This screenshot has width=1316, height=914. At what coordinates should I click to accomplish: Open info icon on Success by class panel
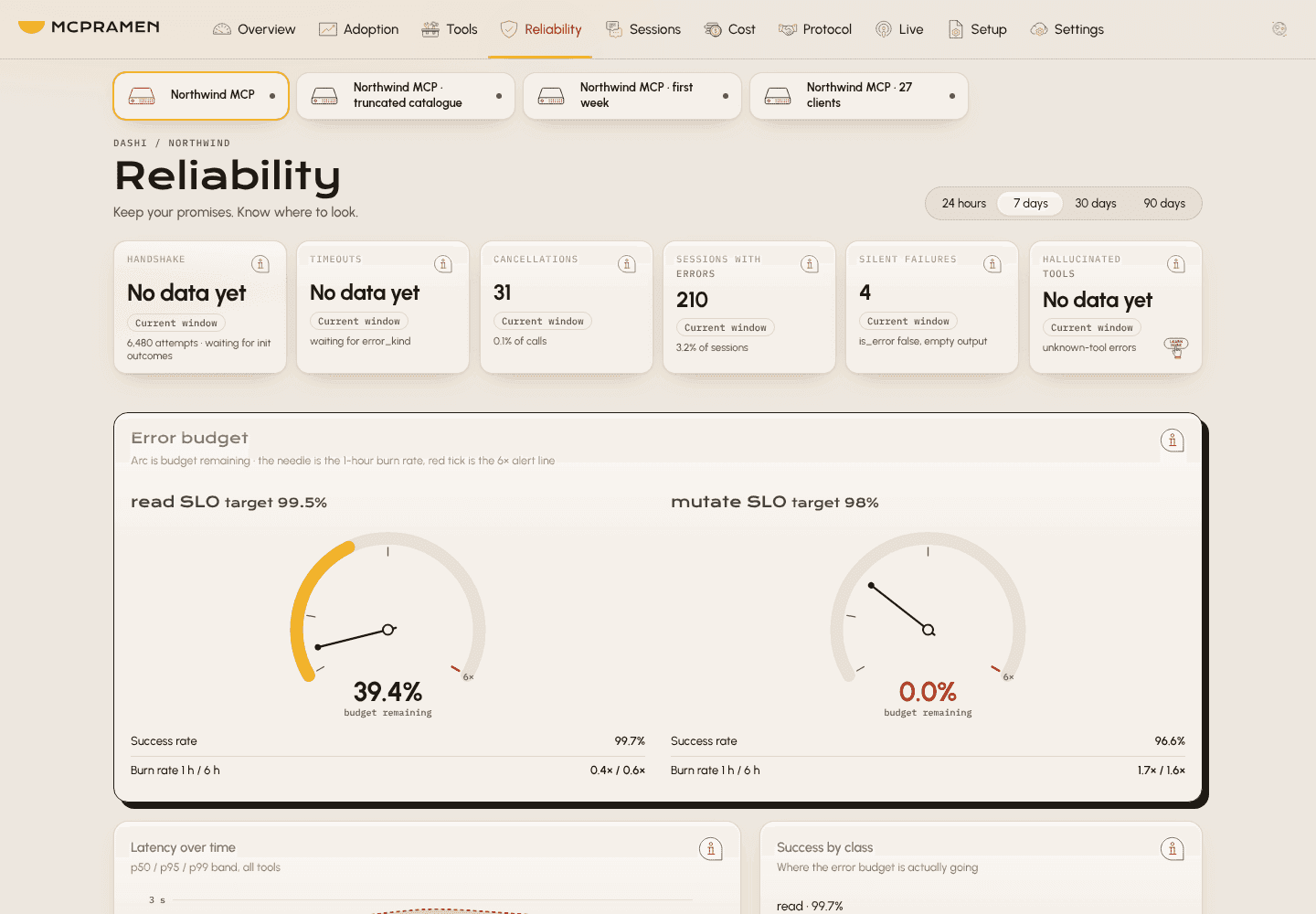pyautogui.click(x=1173, y=849)
